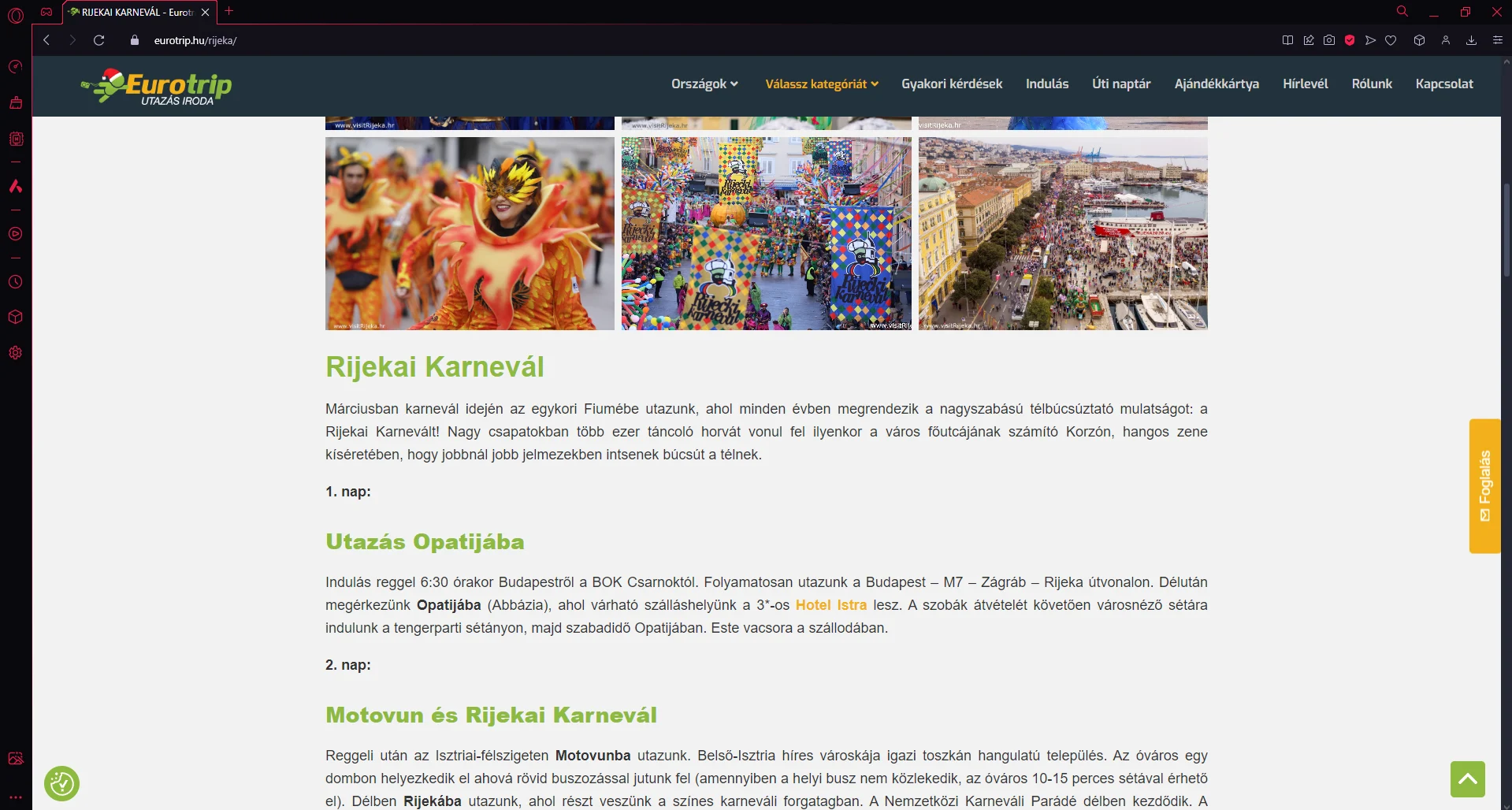Open cookie consent preferences green badge

[61, 783]
